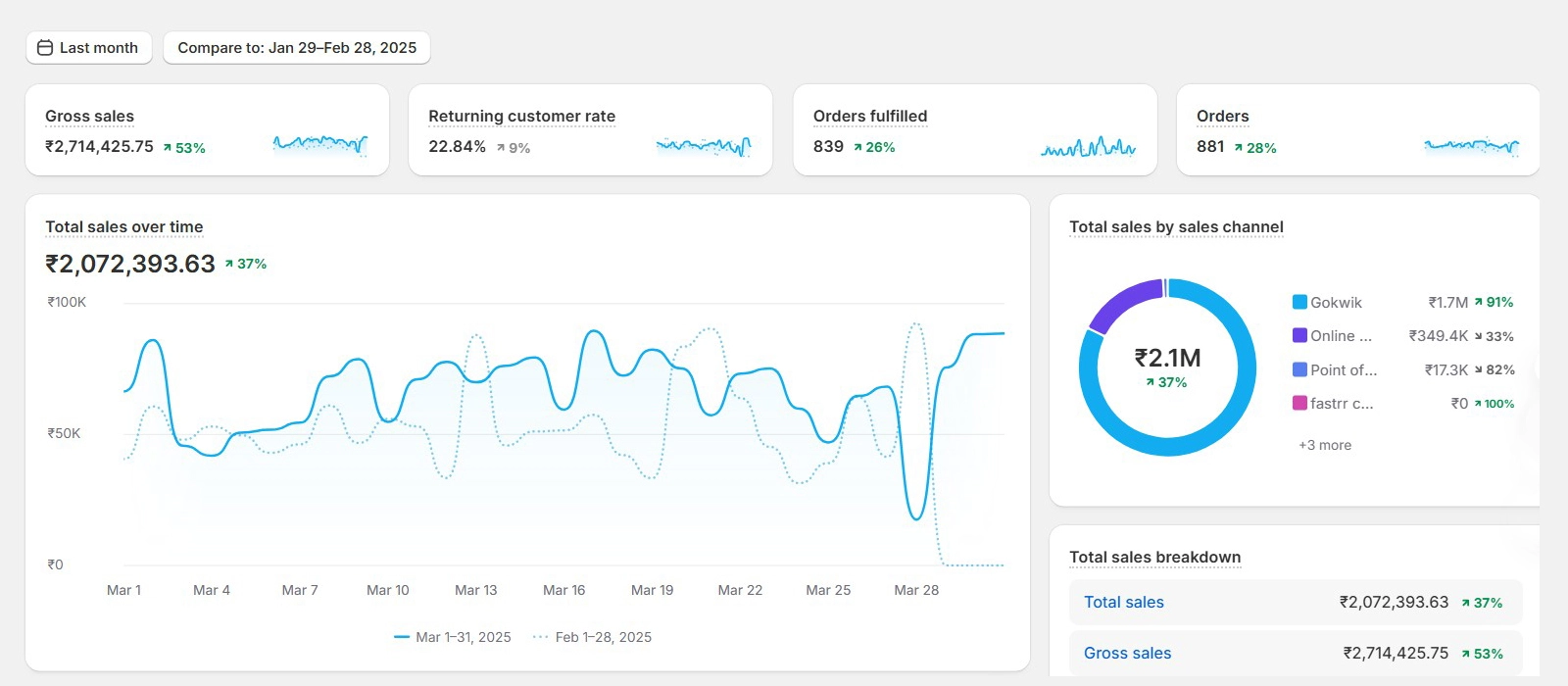Toggle the Feb 1–28, 2025 comparison series
Image resolution: width=1568 pixels, height=686 pixels.
pyautogui.click(x=593, y=637)
